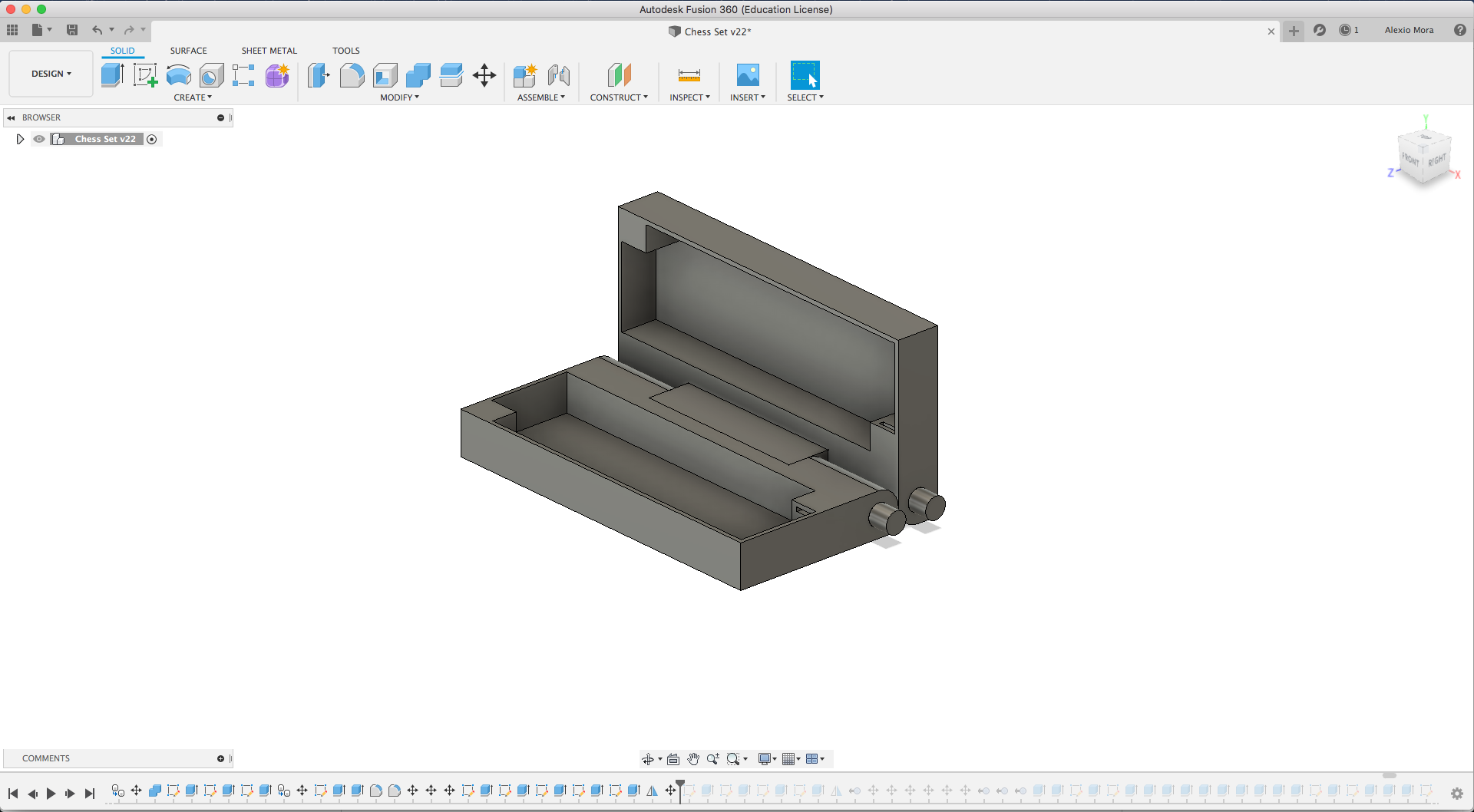Screen dimensions: 1474x812
Task: Toggle visibility eye of Chess Set v22
Action: tap(39, 139)
